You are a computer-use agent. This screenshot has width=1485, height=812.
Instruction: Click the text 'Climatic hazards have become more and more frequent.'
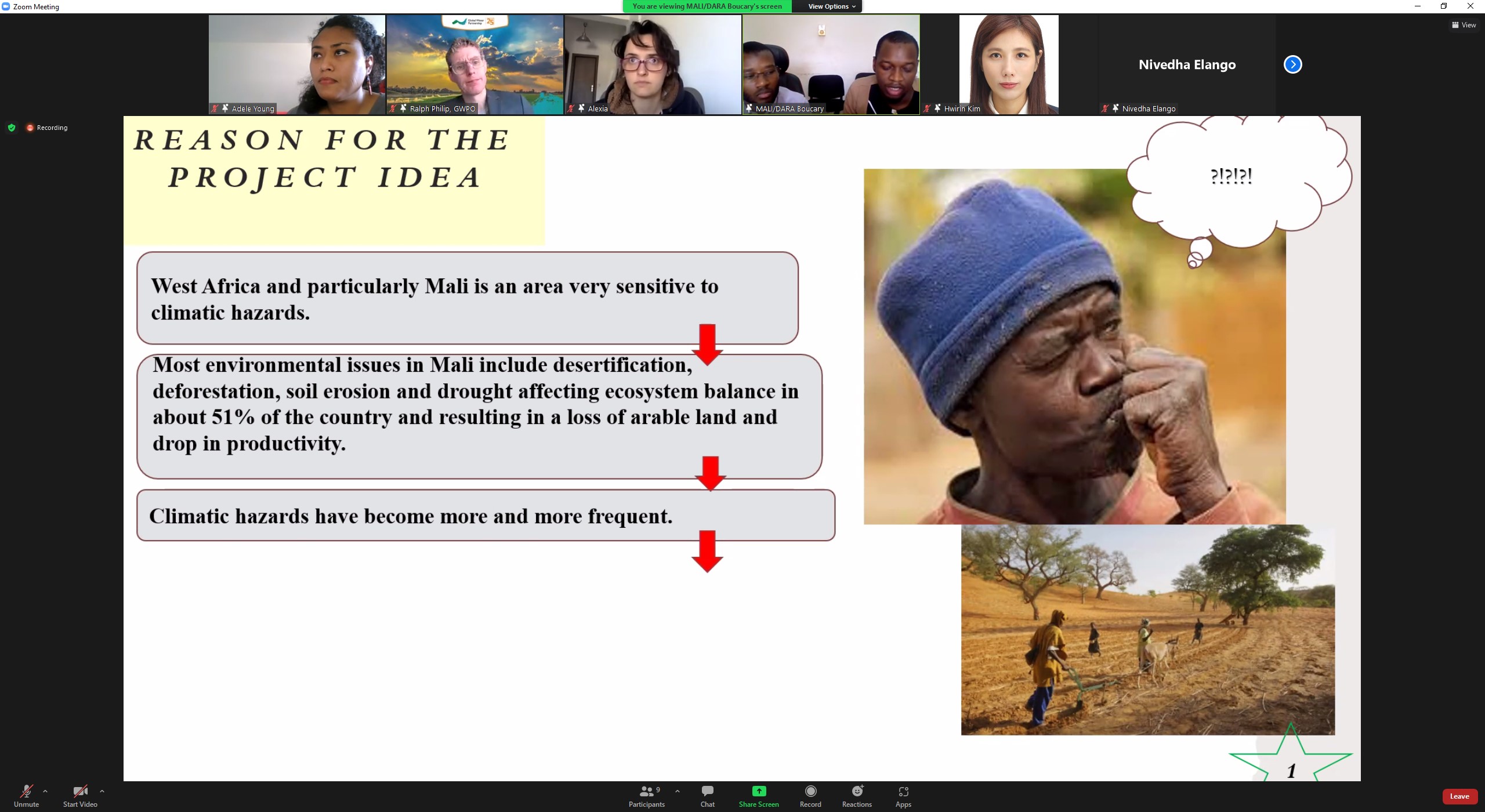click(411, 516)
